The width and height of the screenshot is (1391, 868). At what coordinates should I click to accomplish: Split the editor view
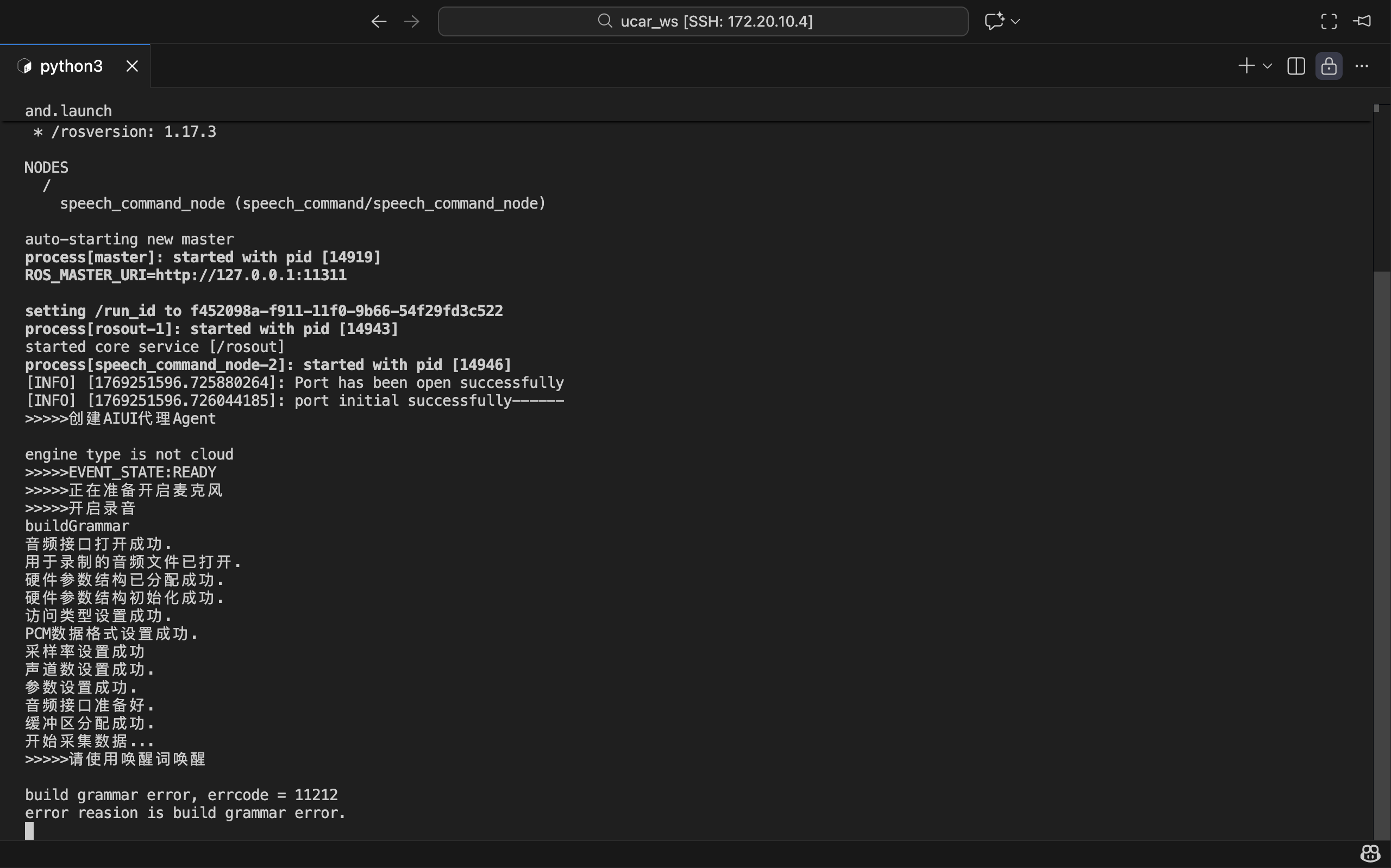pos(1296,67)
